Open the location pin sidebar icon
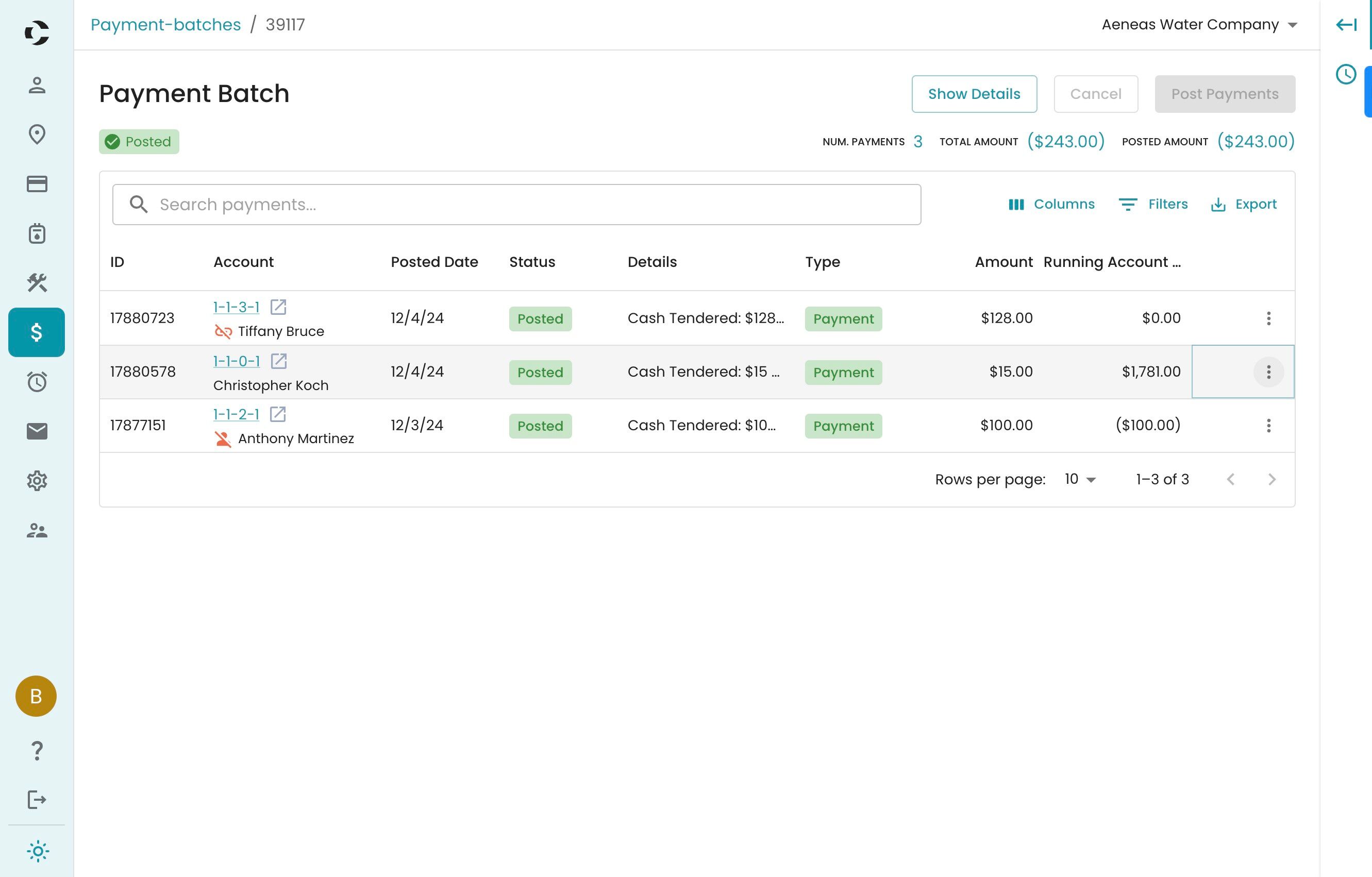Screen dimensions: 1372x877 pyautogui.click(x=37, y=135)
